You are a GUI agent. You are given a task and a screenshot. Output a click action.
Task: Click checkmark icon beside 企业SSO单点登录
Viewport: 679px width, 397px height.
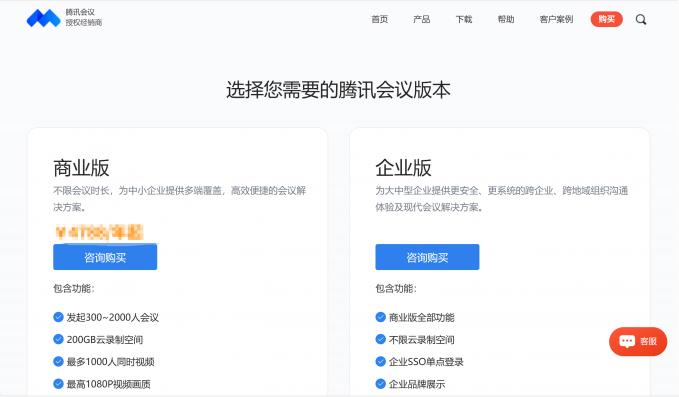[380, 361]
